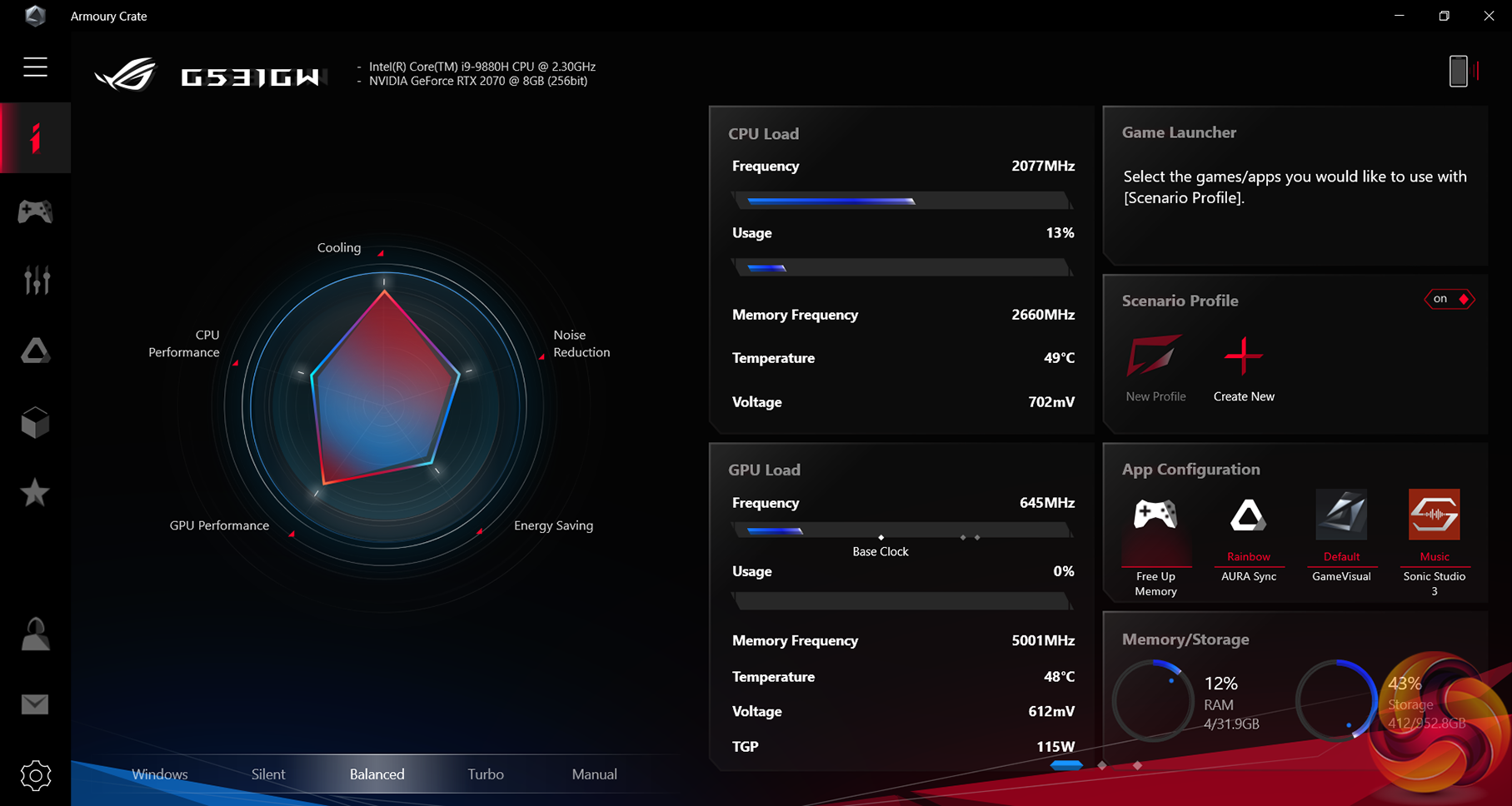This screenshot has height=806, width=1512.
Task: Go to the third page indicator dot
Action: [1137, 765]
